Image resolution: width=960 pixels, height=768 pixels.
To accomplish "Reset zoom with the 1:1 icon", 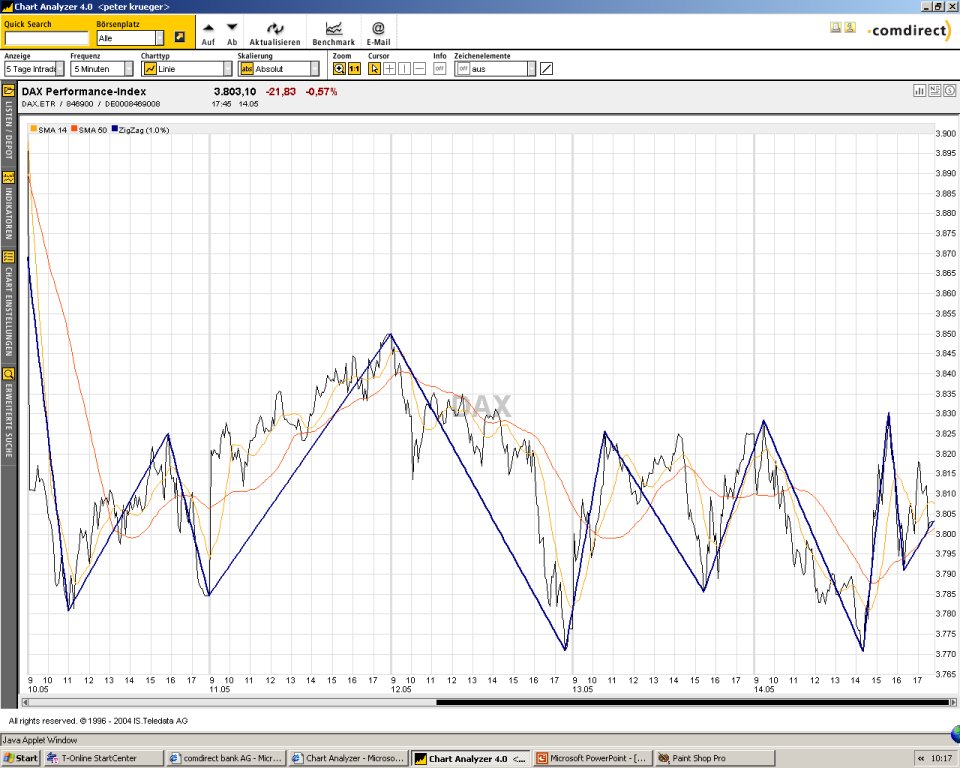I will 354,69.
